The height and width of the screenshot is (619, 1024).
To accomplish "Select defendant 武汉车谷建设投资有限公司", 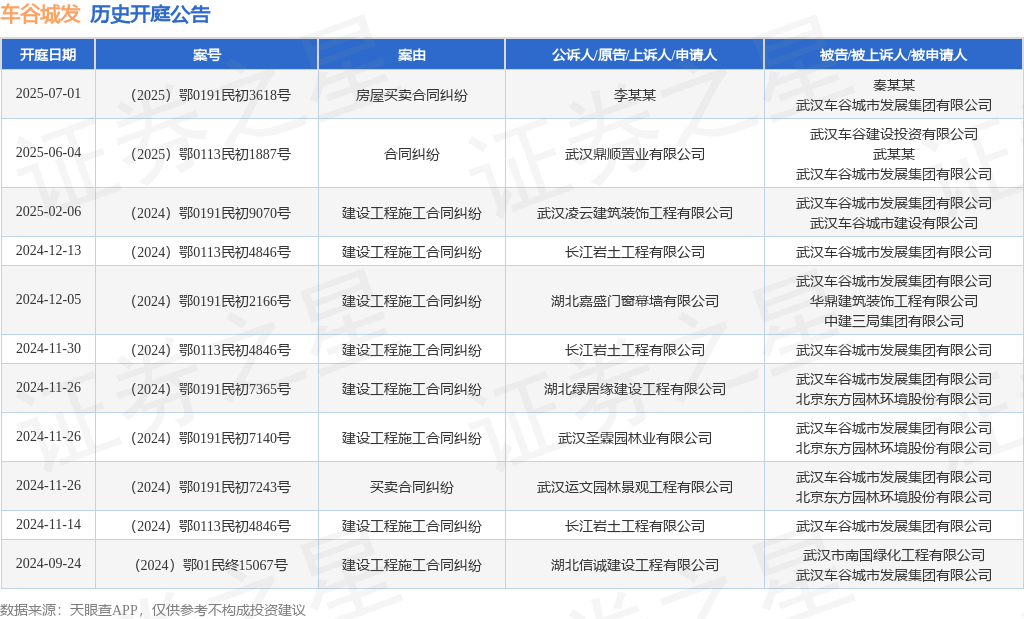I will [x=893, y=134].
